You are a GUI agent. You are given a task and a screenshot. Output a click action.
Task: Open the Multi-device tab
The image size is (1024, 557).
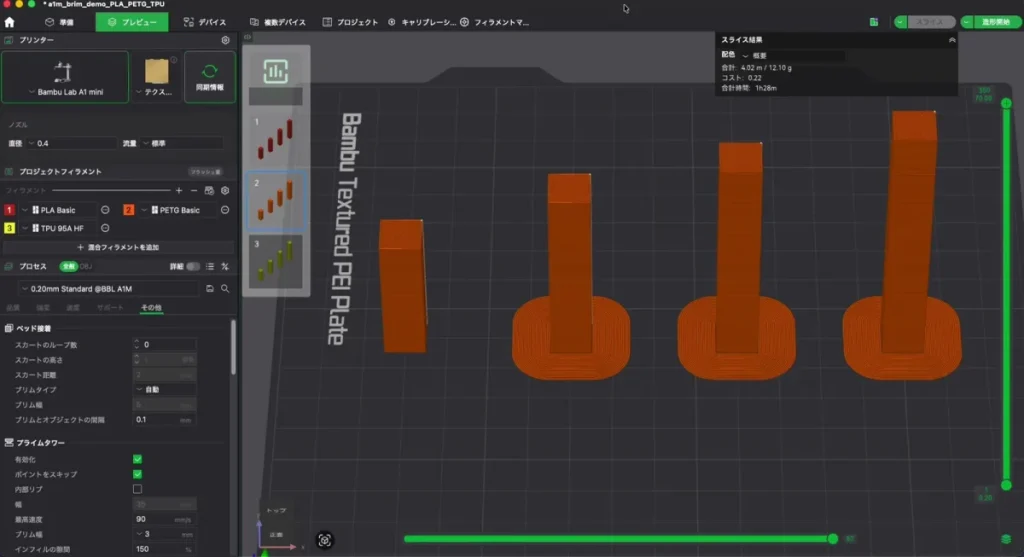click(278, 22)
